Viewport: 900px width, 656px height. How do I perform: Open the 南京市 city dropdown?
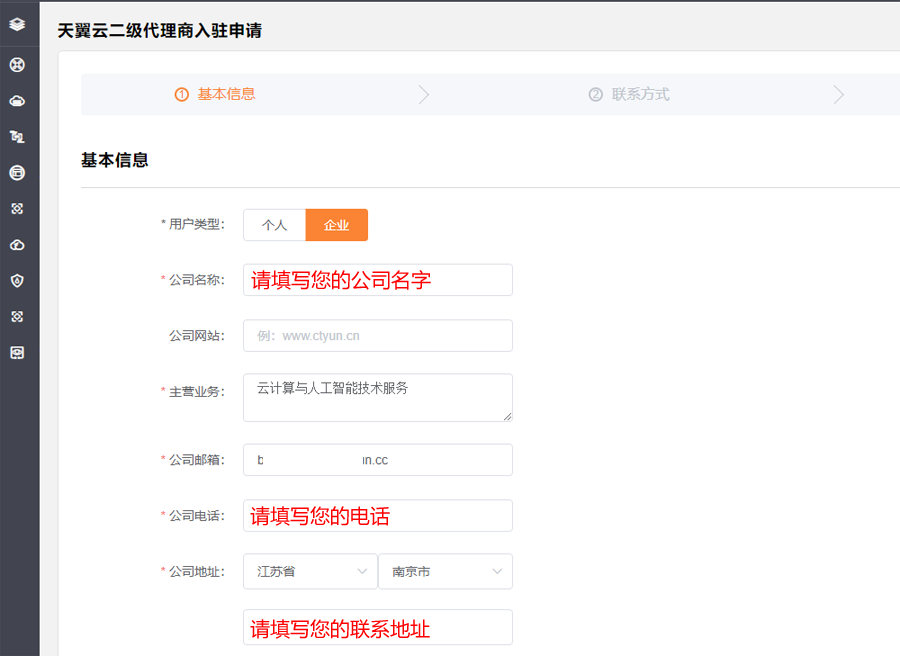445,571
